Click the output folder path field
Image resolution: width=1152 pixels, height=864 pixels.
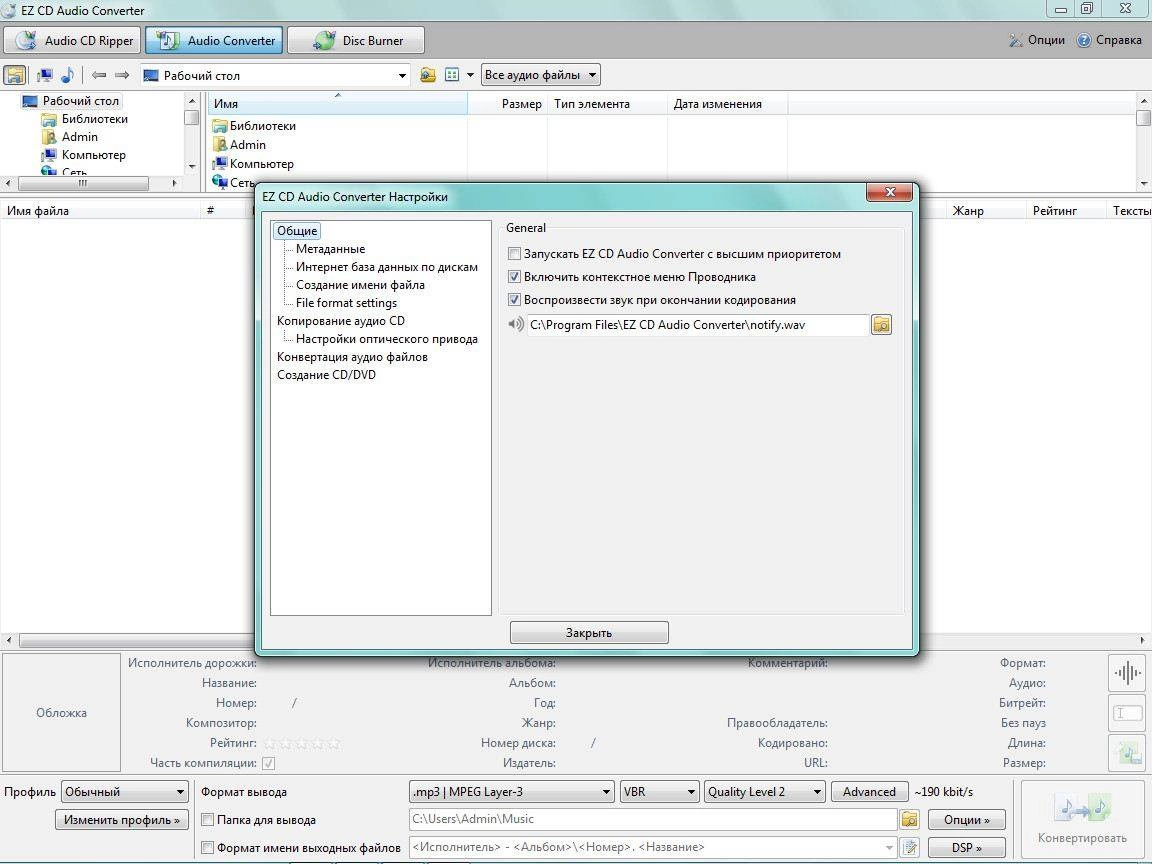pos(652,819)
